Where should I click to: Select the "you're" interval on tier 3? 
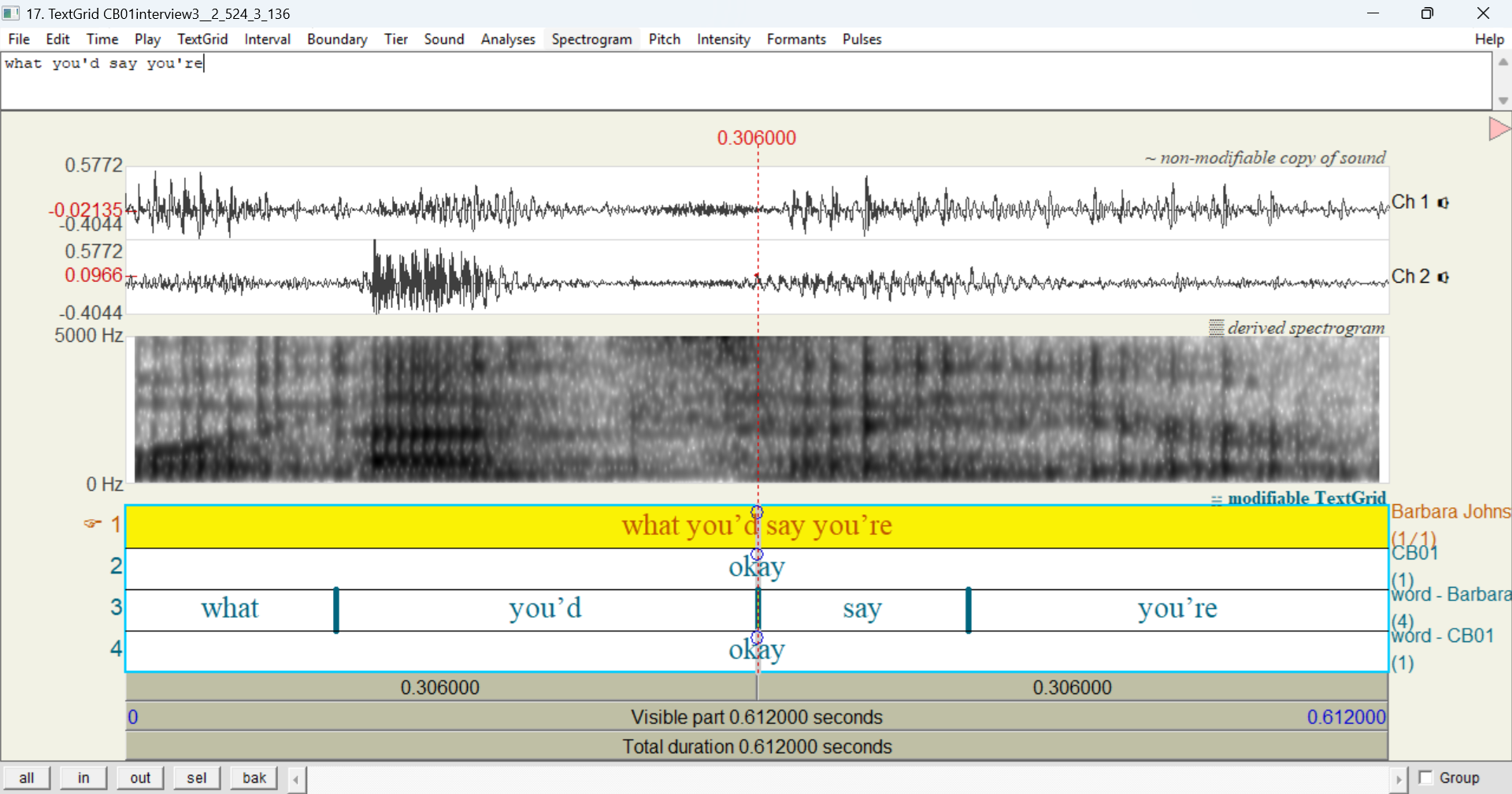(1177, 610)
